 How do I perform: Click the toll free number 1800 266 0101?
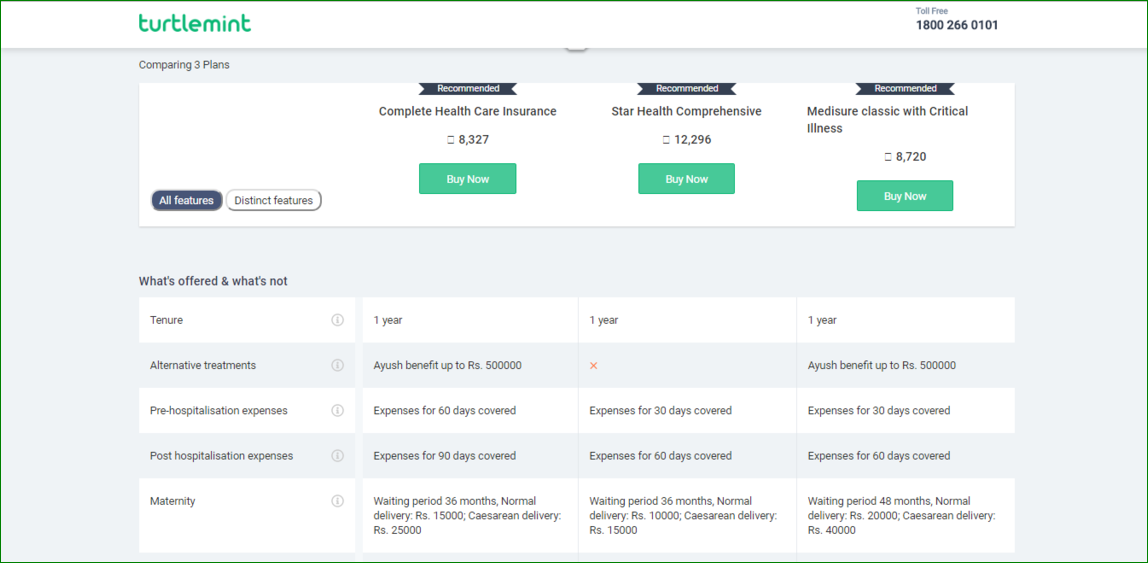pyautogui.click(x=957, y=25)
